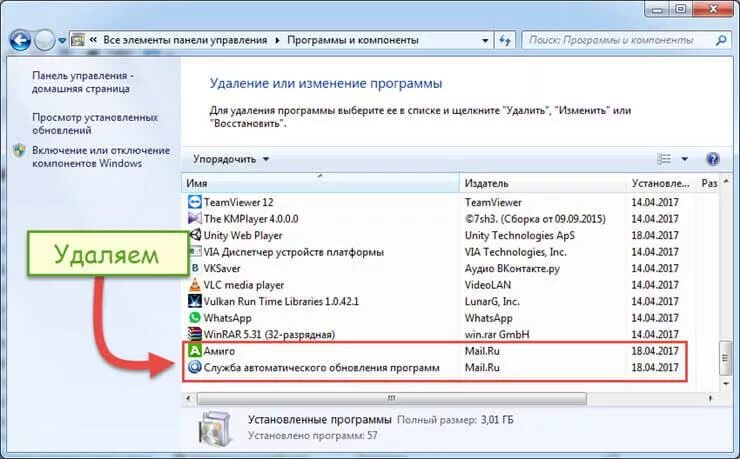Image resolution: width=740 pixels, height=459 pixels.
Task: Sort by 'Издатель' column header
Action: (x=543, y=183)
